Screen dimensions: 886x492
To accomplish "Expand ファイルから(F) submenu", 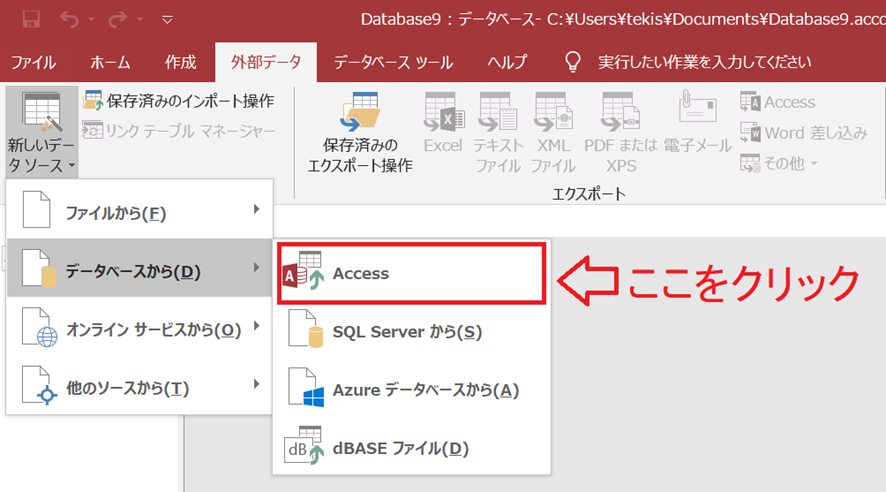I will coord(139,212).
